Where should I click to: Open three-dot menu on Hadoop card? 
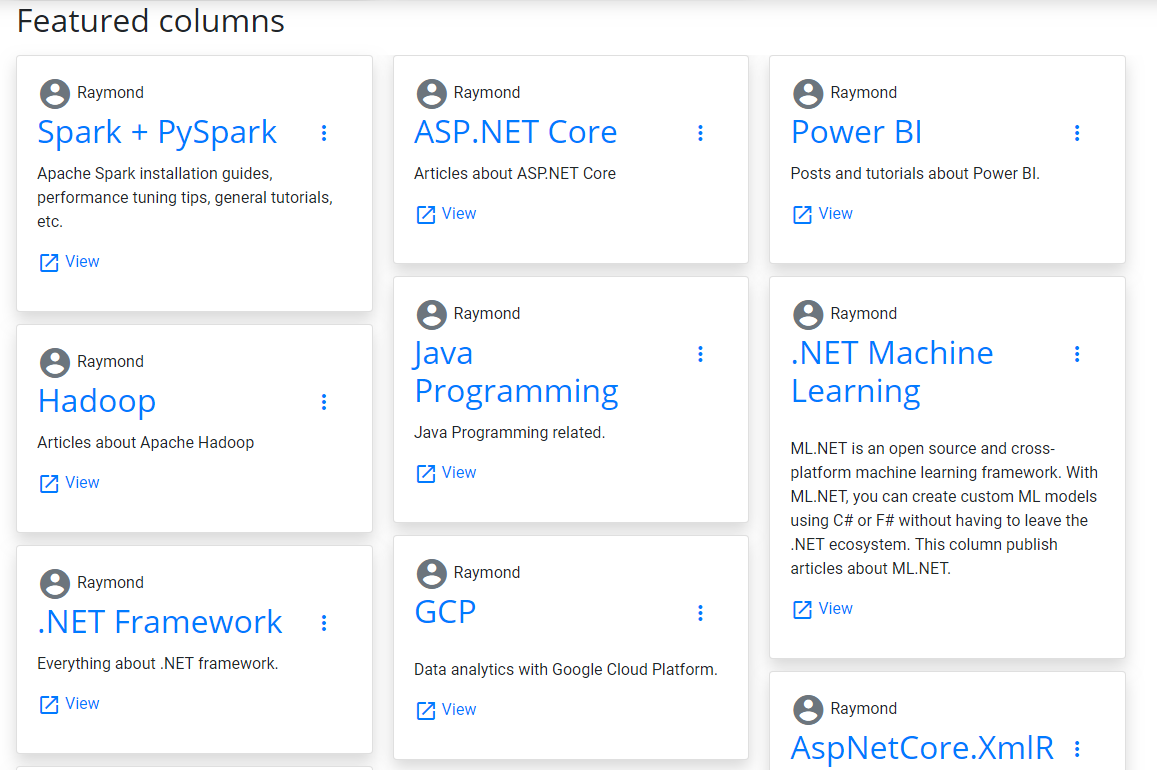tap(324, 402)
